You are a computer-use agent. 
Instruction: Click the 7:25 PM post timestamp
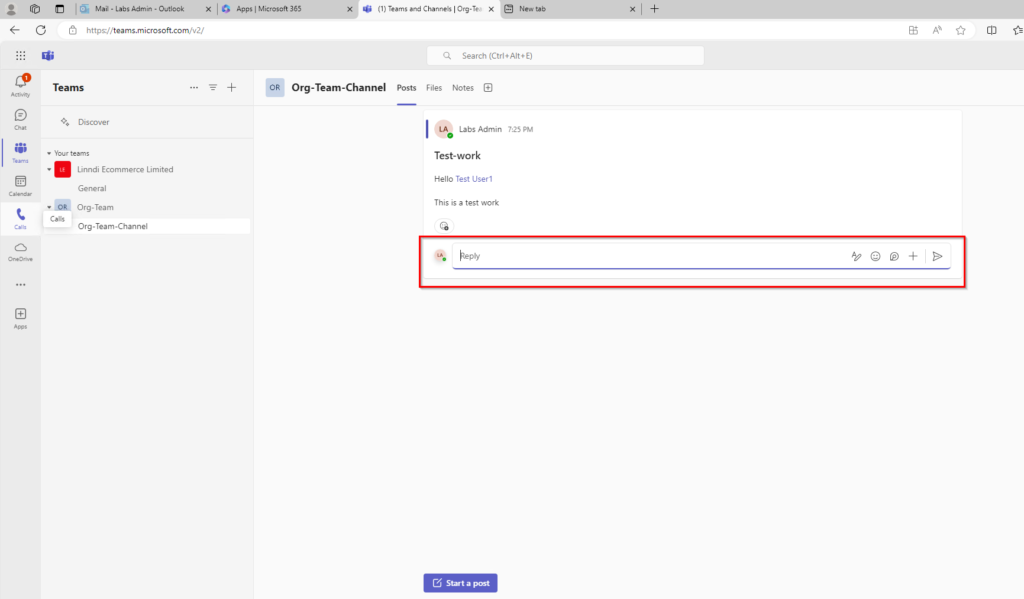[x=520, y=129]
